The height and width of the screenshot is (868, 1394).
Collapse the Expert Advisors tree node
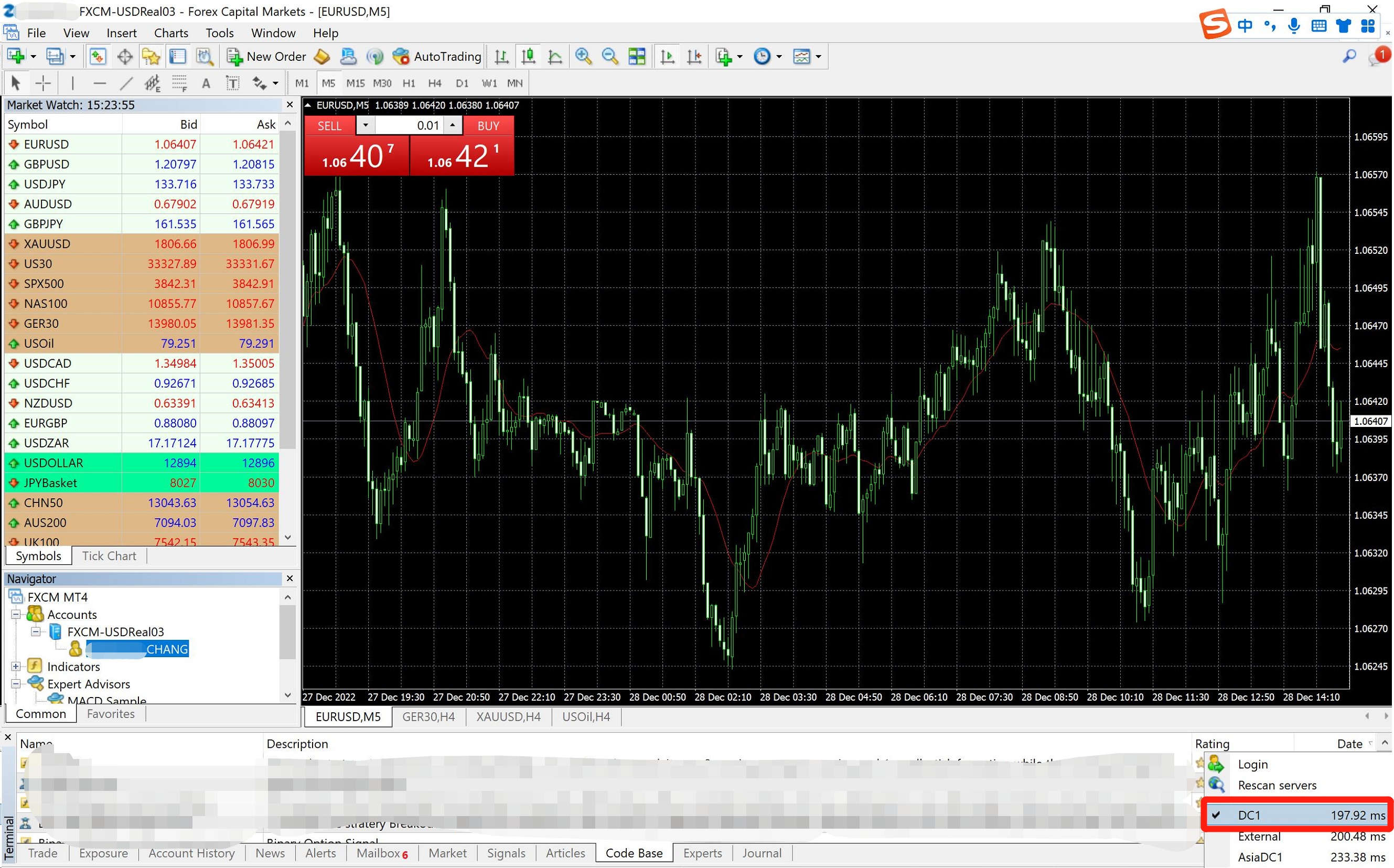pyautogui.click(x=16, y=684)
